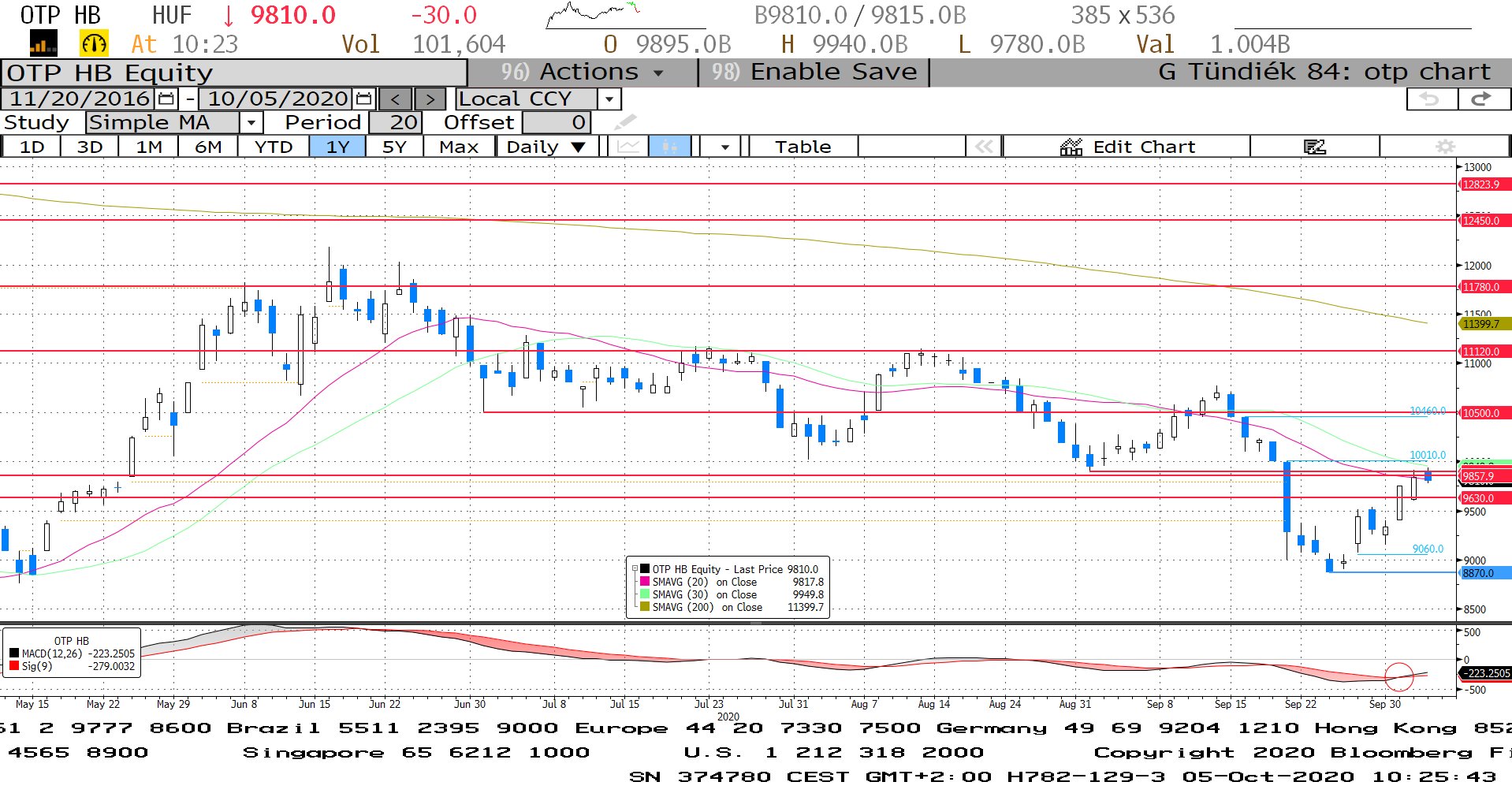Image resolution: width=1512 pixels, height=808 pixels.
Task: Click Edit Chart button
Action: 1127,147
